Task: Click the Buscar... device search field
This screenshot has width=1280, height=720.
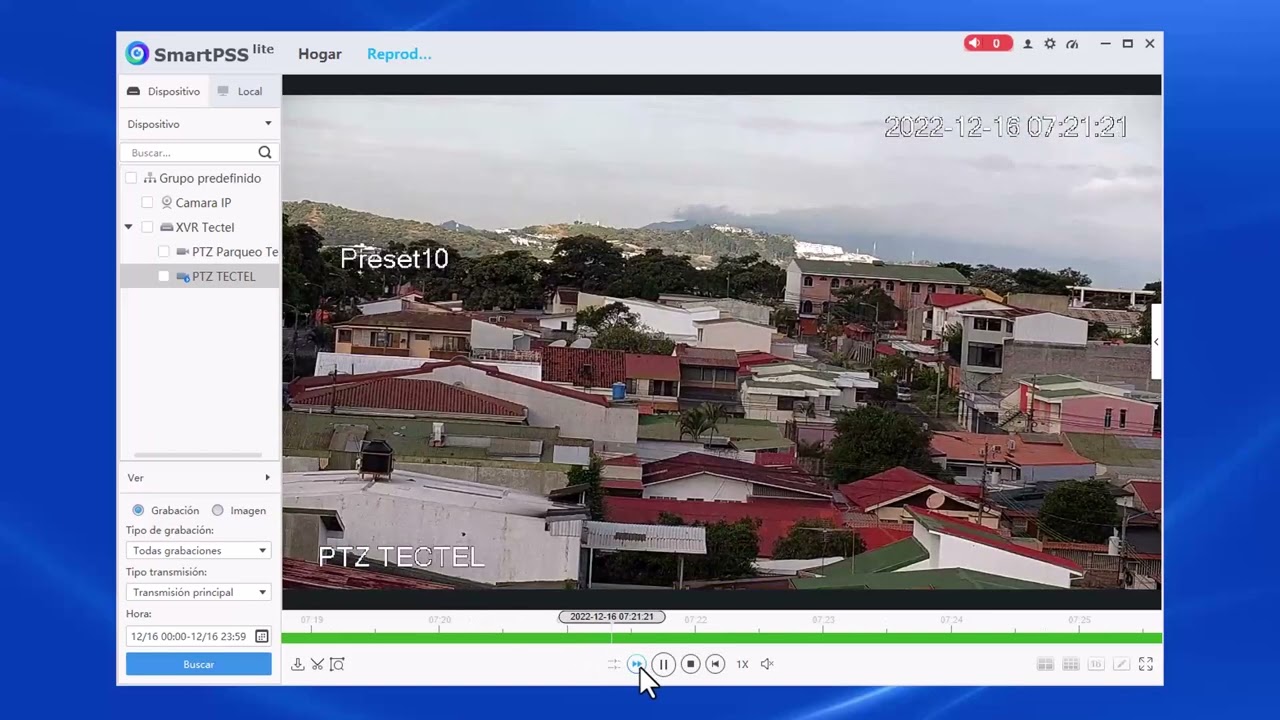Action: [190, 153]
